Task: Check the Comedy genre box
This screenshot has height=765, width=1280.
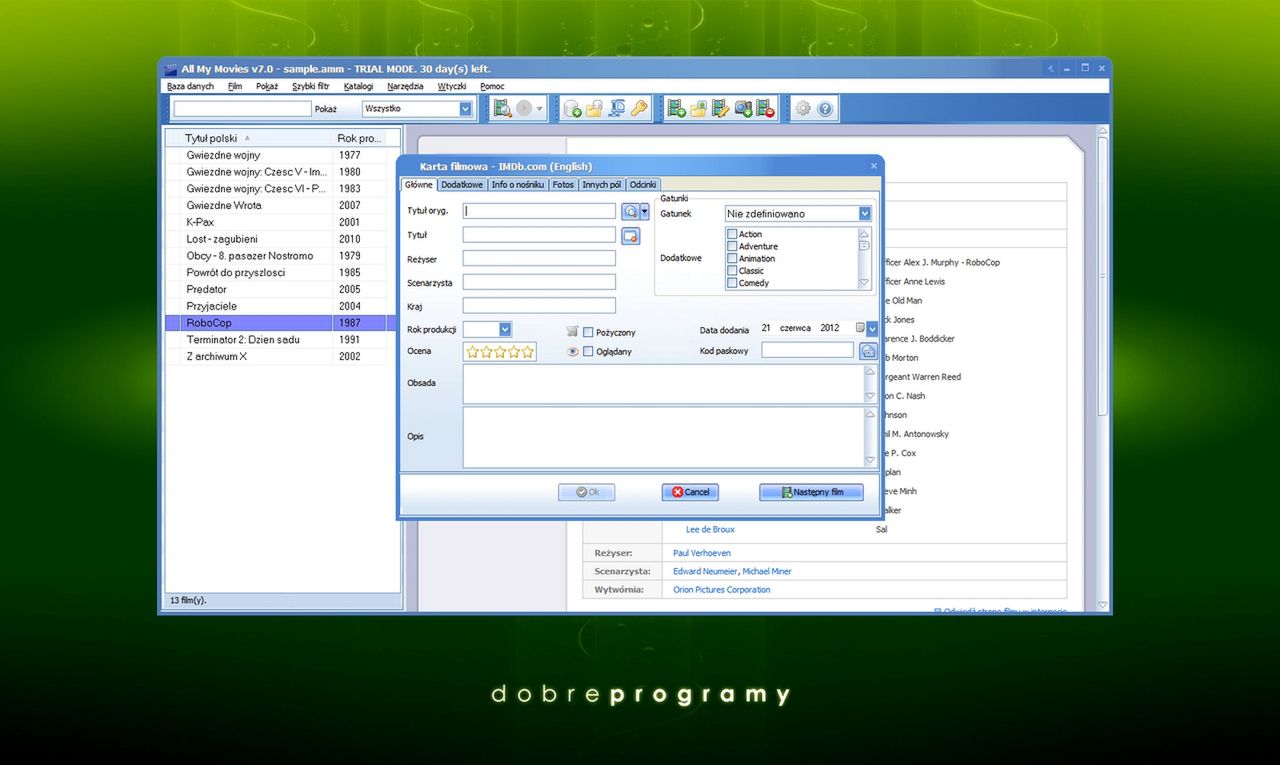Action: (732, 283)
